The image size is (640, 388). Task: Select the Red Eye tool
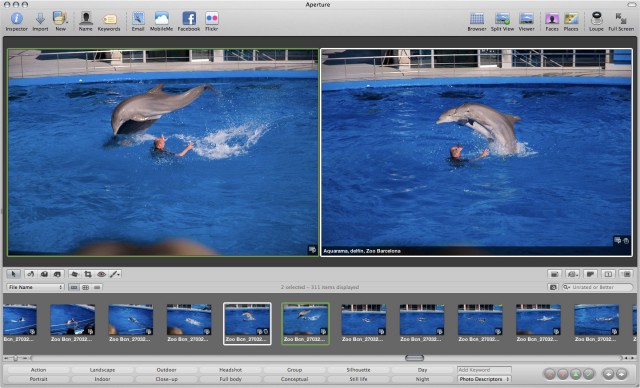point(101,274)
